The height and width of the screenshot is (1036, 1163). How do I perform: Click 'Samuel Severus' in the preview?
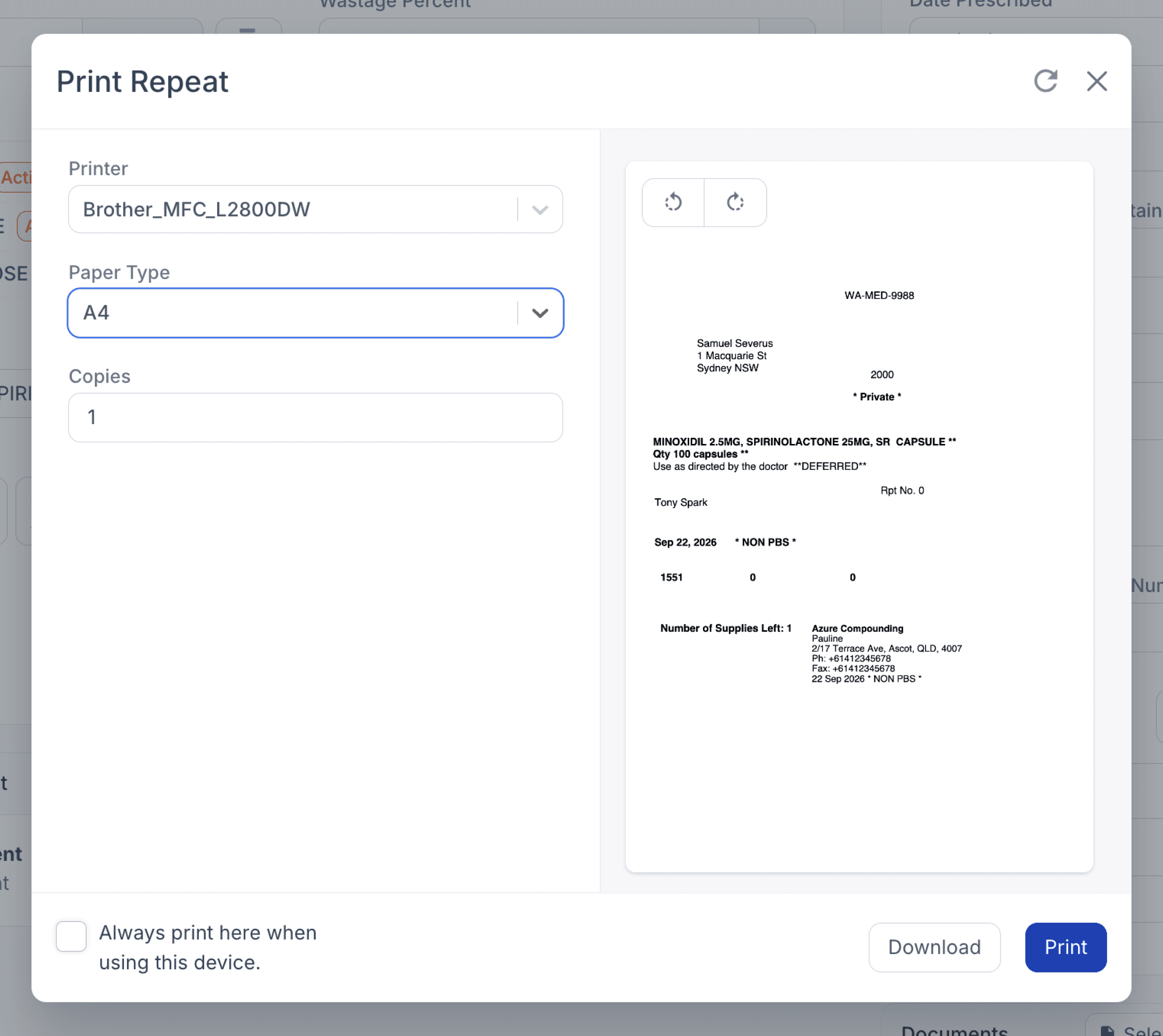coord(735,343)
